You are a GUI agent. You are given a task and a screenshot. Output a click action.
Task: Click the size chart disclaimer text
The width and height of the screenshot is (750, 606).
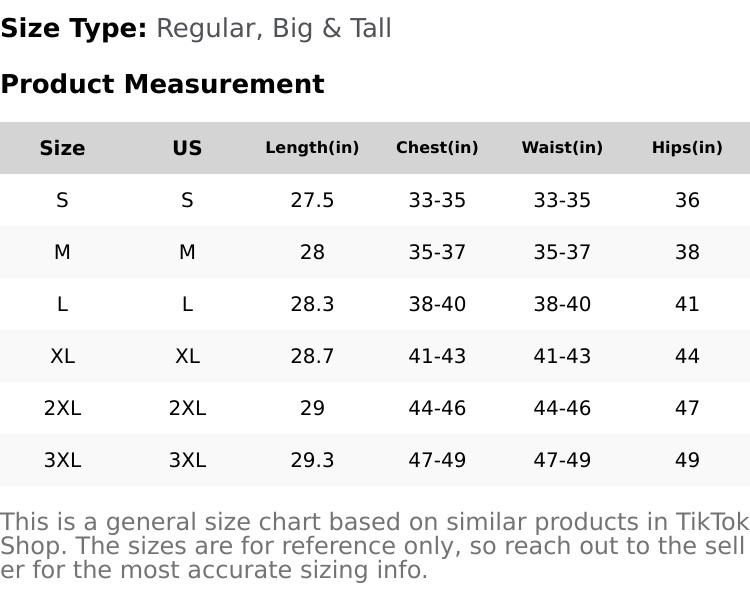point(374,546)
